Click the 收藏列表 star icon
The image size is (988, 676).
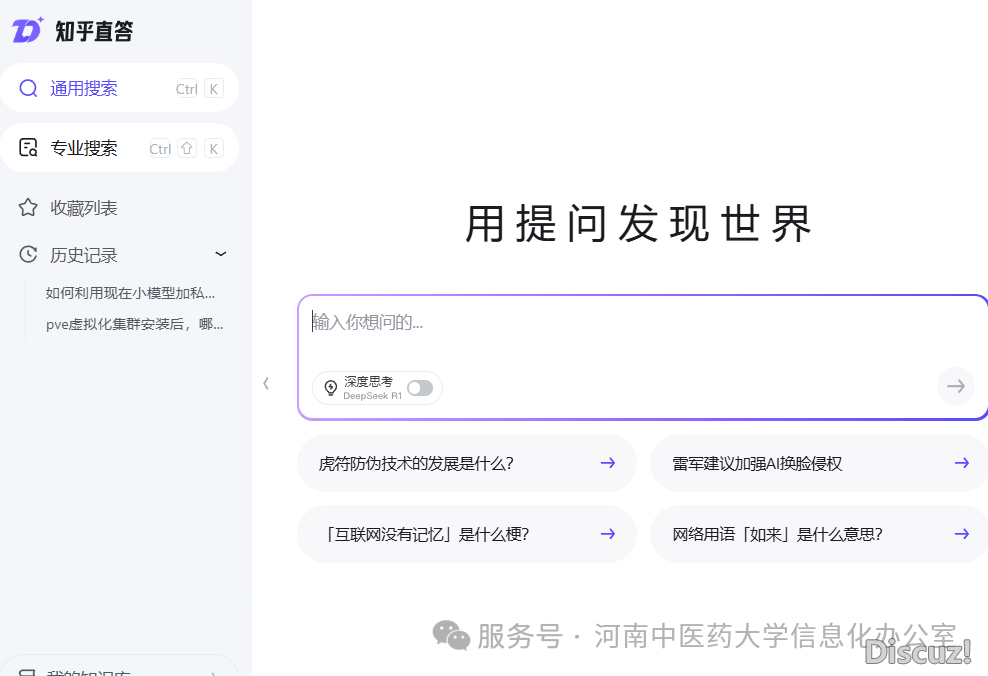point(28,208)
